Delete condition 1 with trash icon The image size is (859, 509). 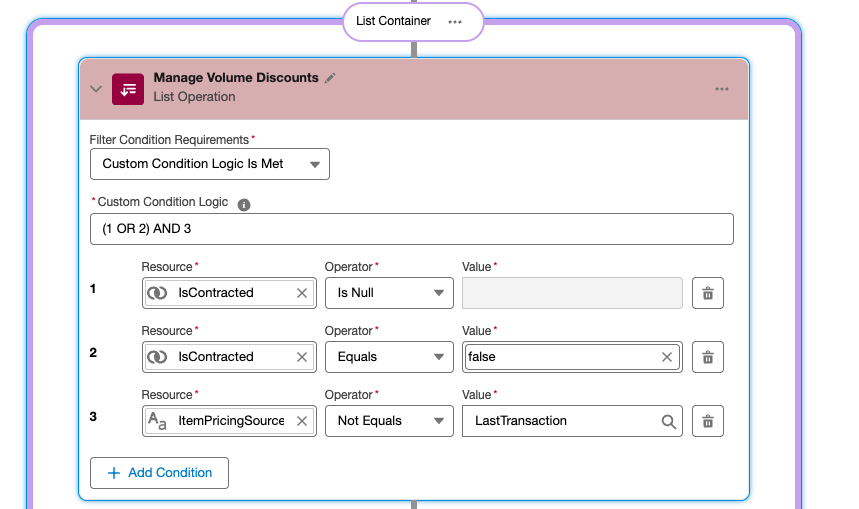pos(707,293)
